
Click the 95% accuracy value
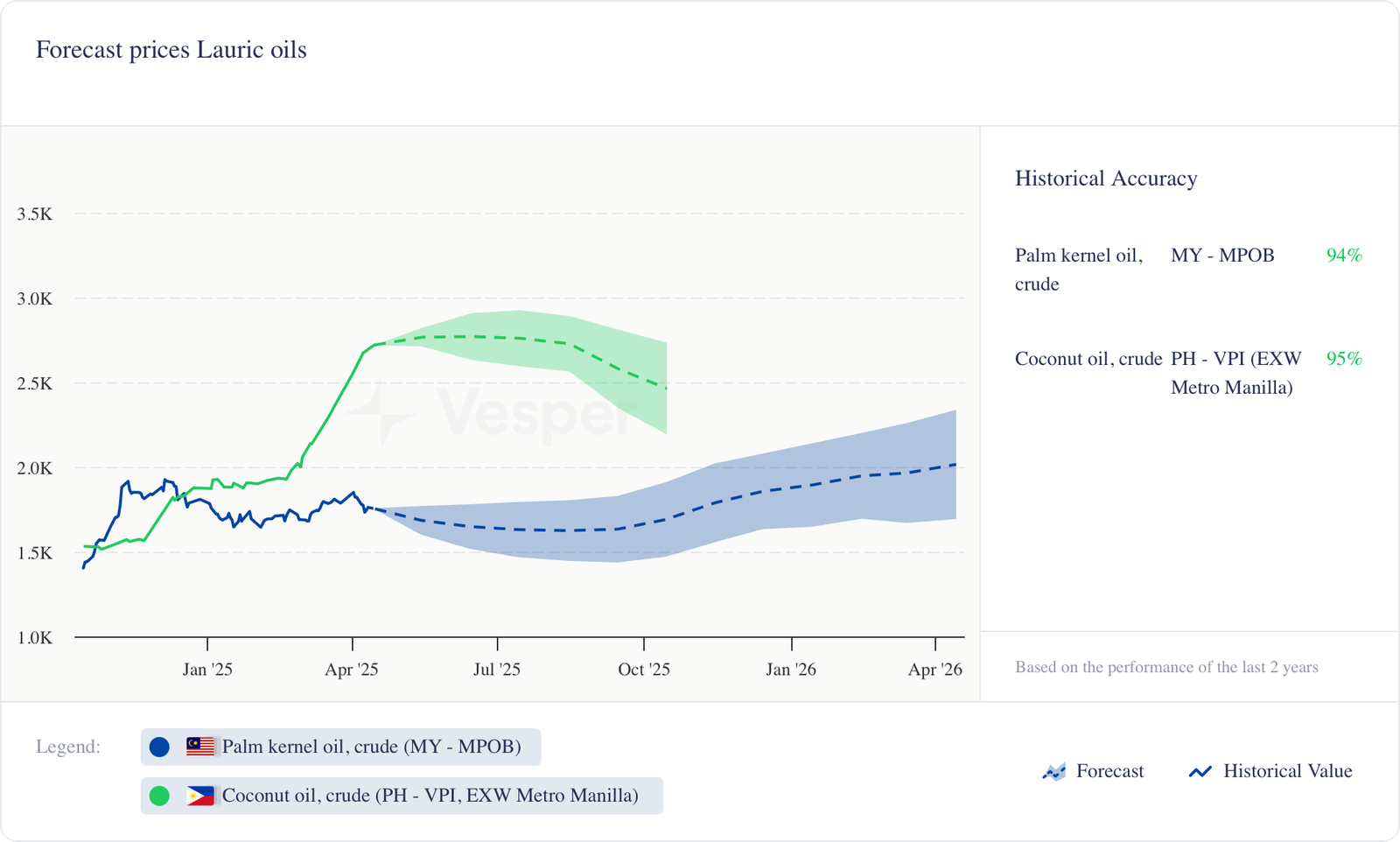(x=1344, y=359)
